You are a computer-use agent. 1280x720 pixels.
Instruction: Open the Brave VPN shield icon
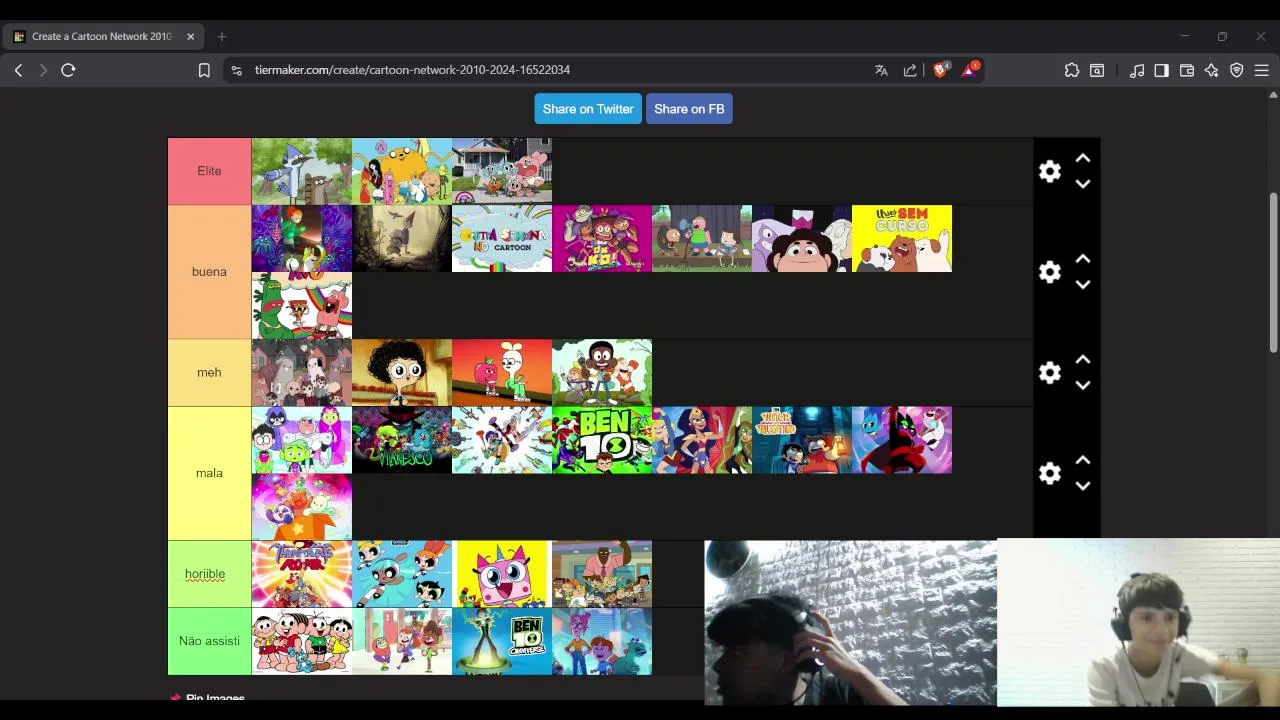pos(1237,70)
